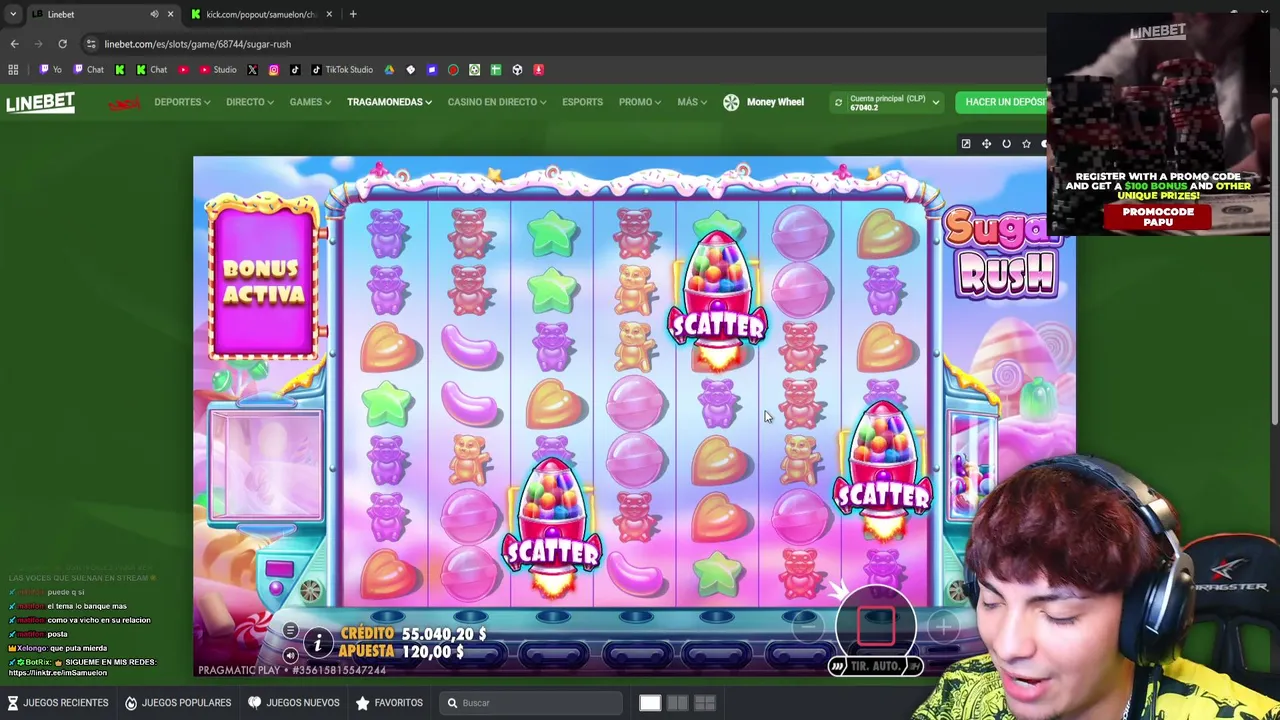Go to Linebet home via logo
The height and width of the screenshot is (720, 1280).
(41, 102)
